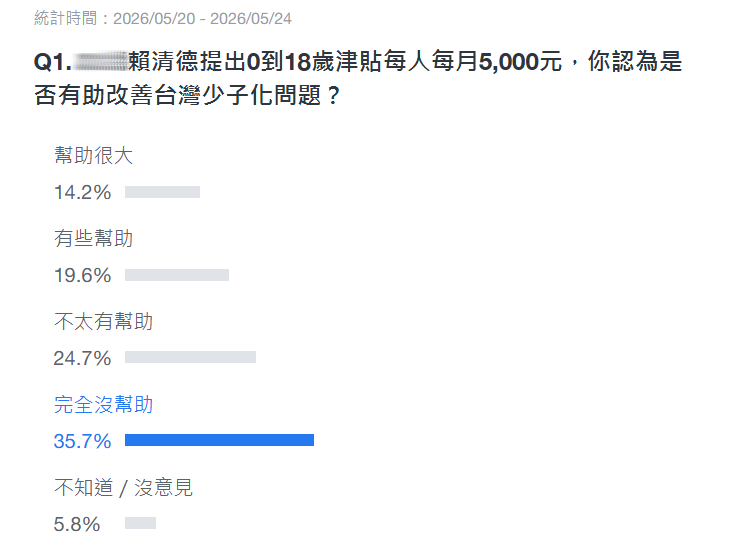This screenshot has height=552, width=738.
Task: Select the highlighted 完全沒幫助 option
Action: coord(104,404)
